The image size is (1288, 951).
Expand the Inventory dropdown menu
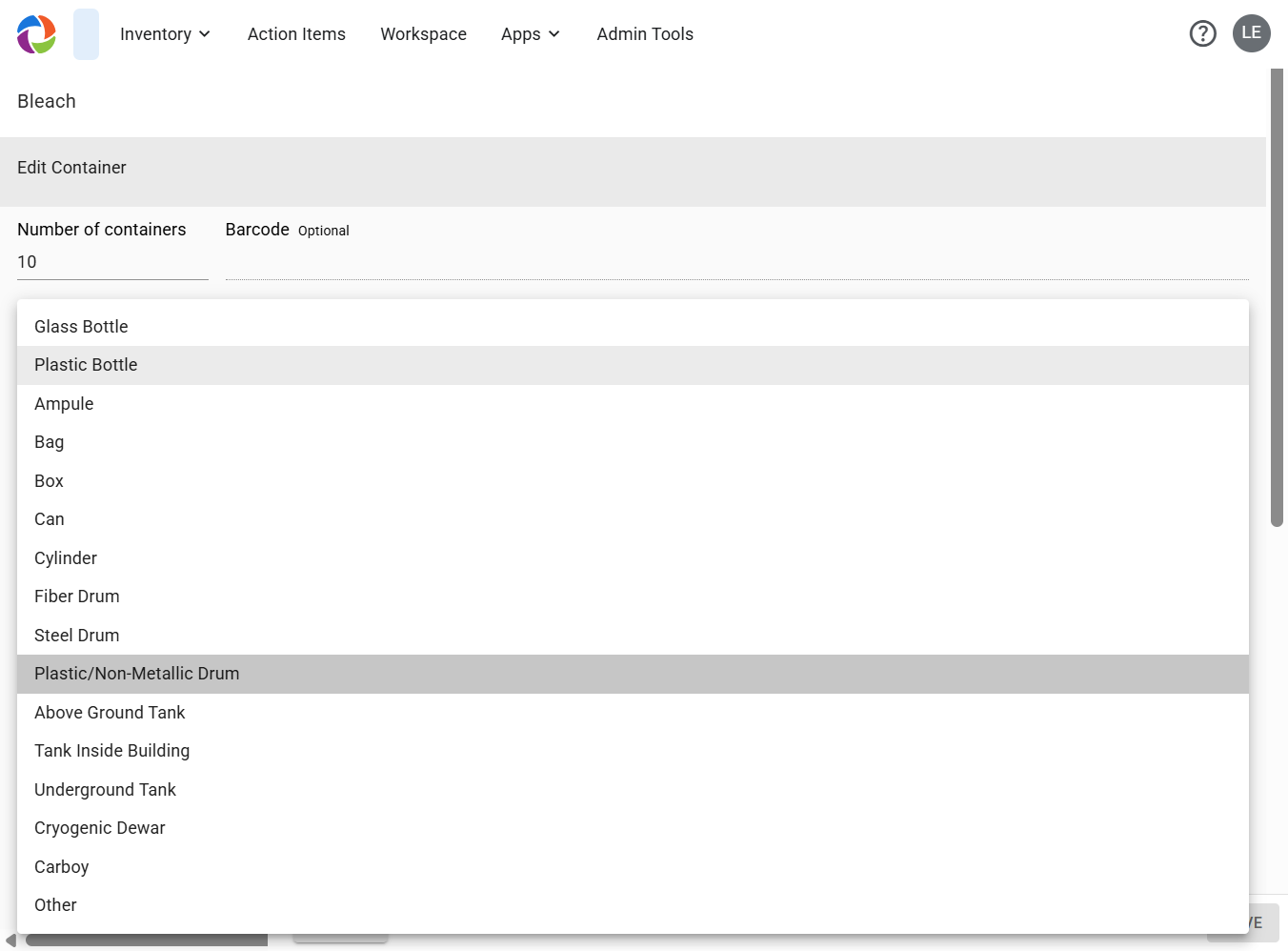165,34
